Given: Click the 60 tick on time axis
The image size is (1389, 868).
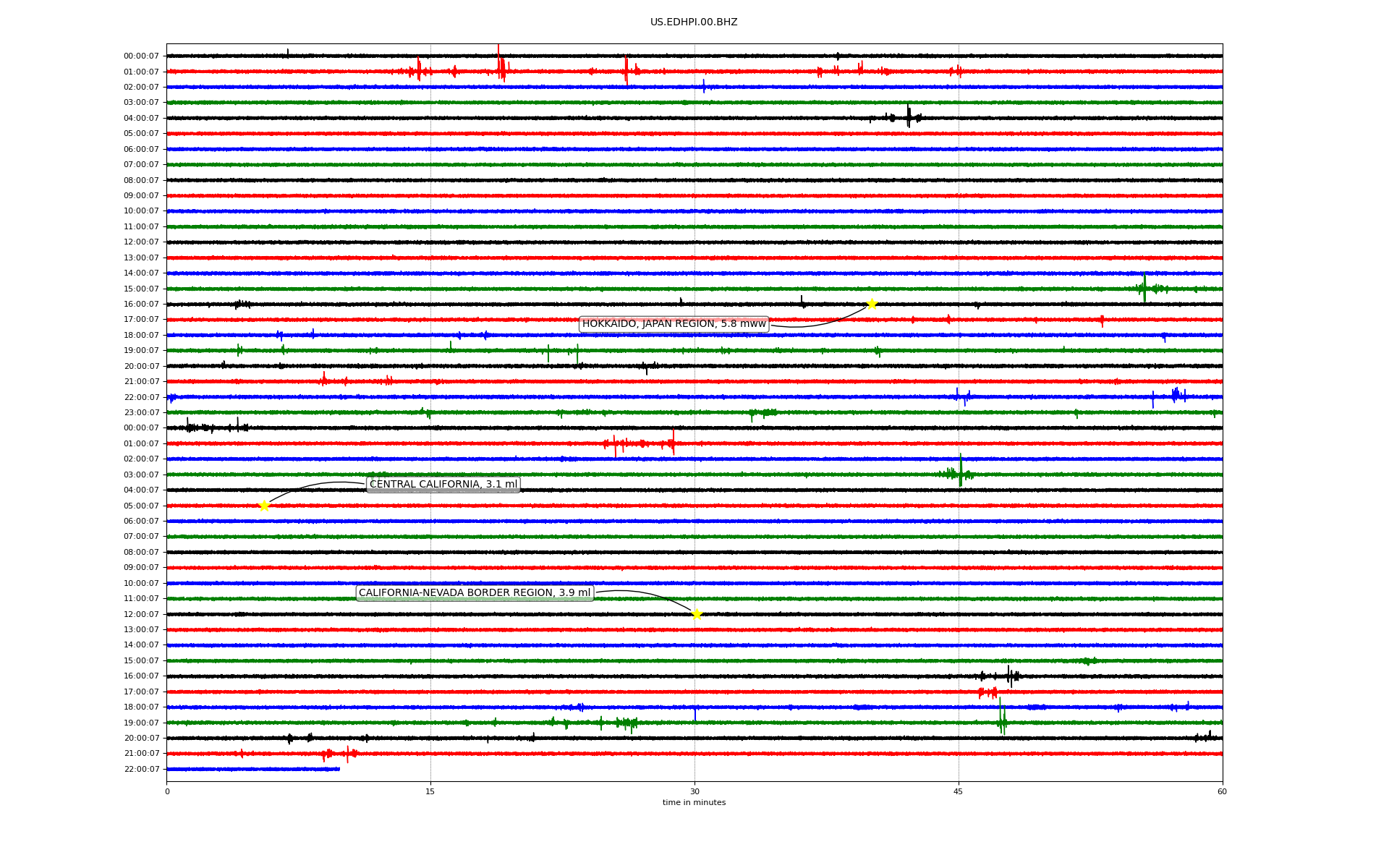Looking at the screenshot, I should 1222,791.
